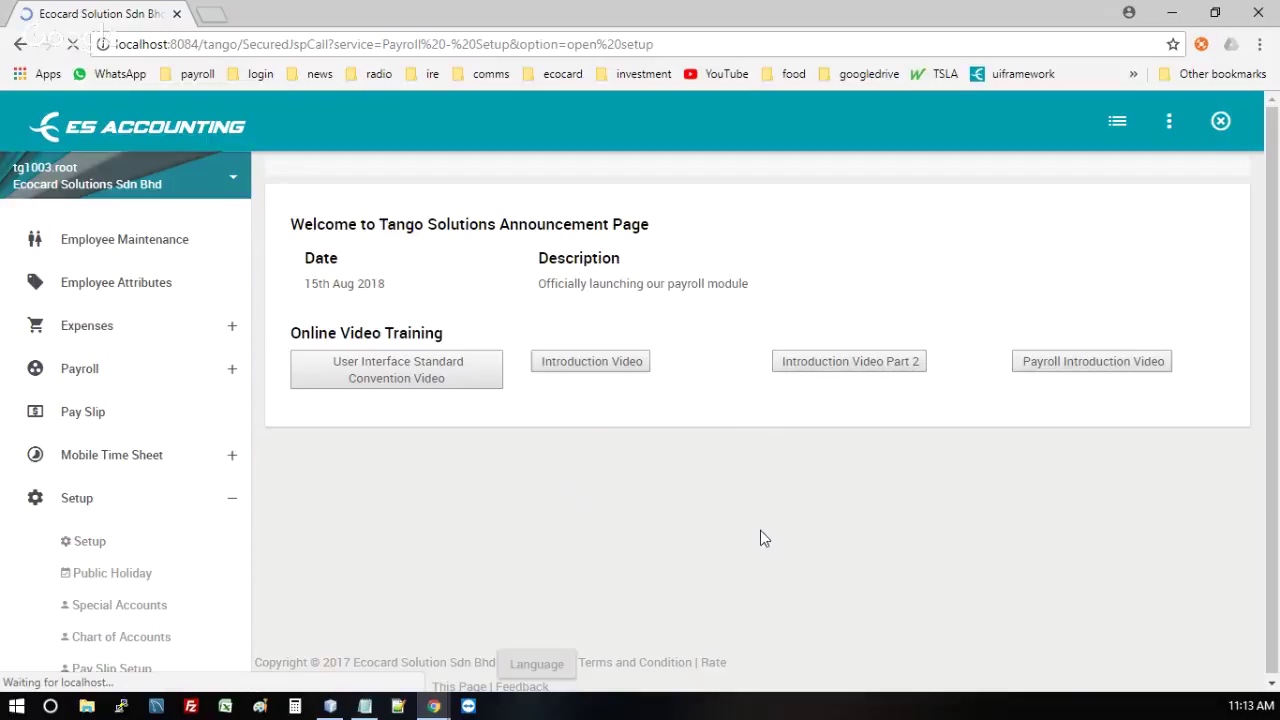The width and height of the screenshot is (1280, 720).
Task: Open the ecocard bookmarks folder
Action: click(552, 74)
